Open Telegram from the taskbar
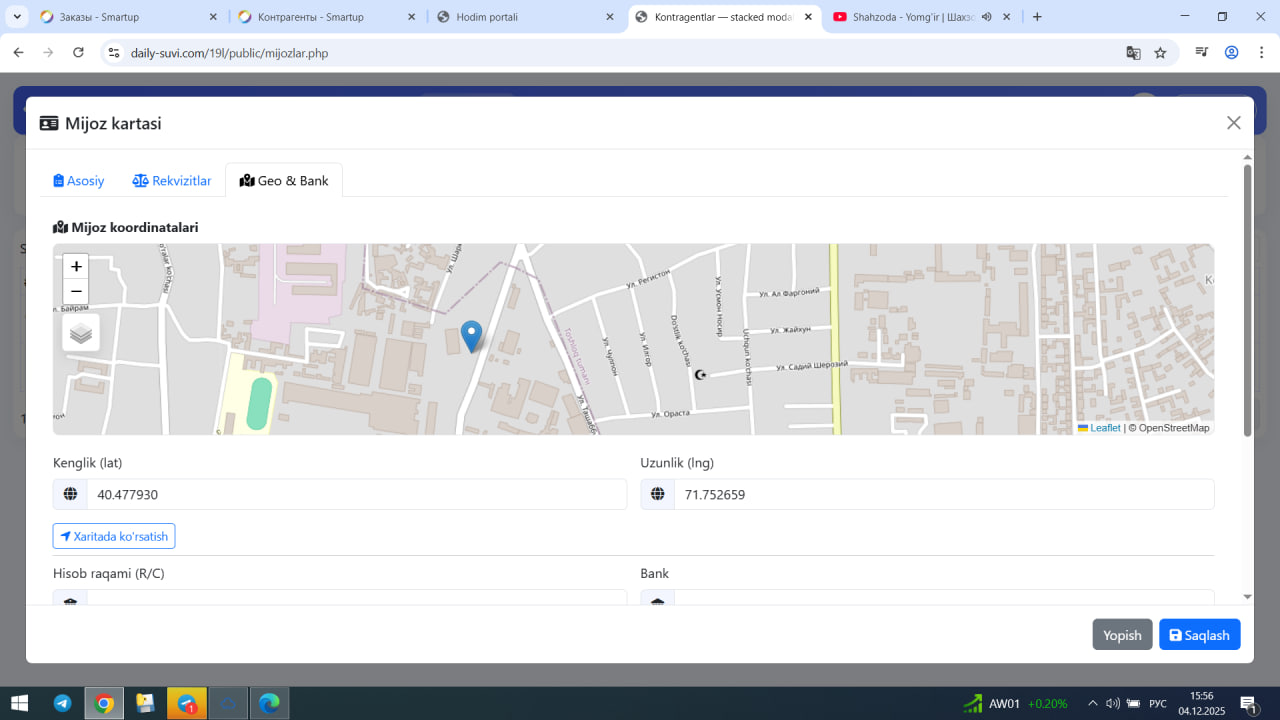The image size is (1280, 720). [x=62, y=703]
